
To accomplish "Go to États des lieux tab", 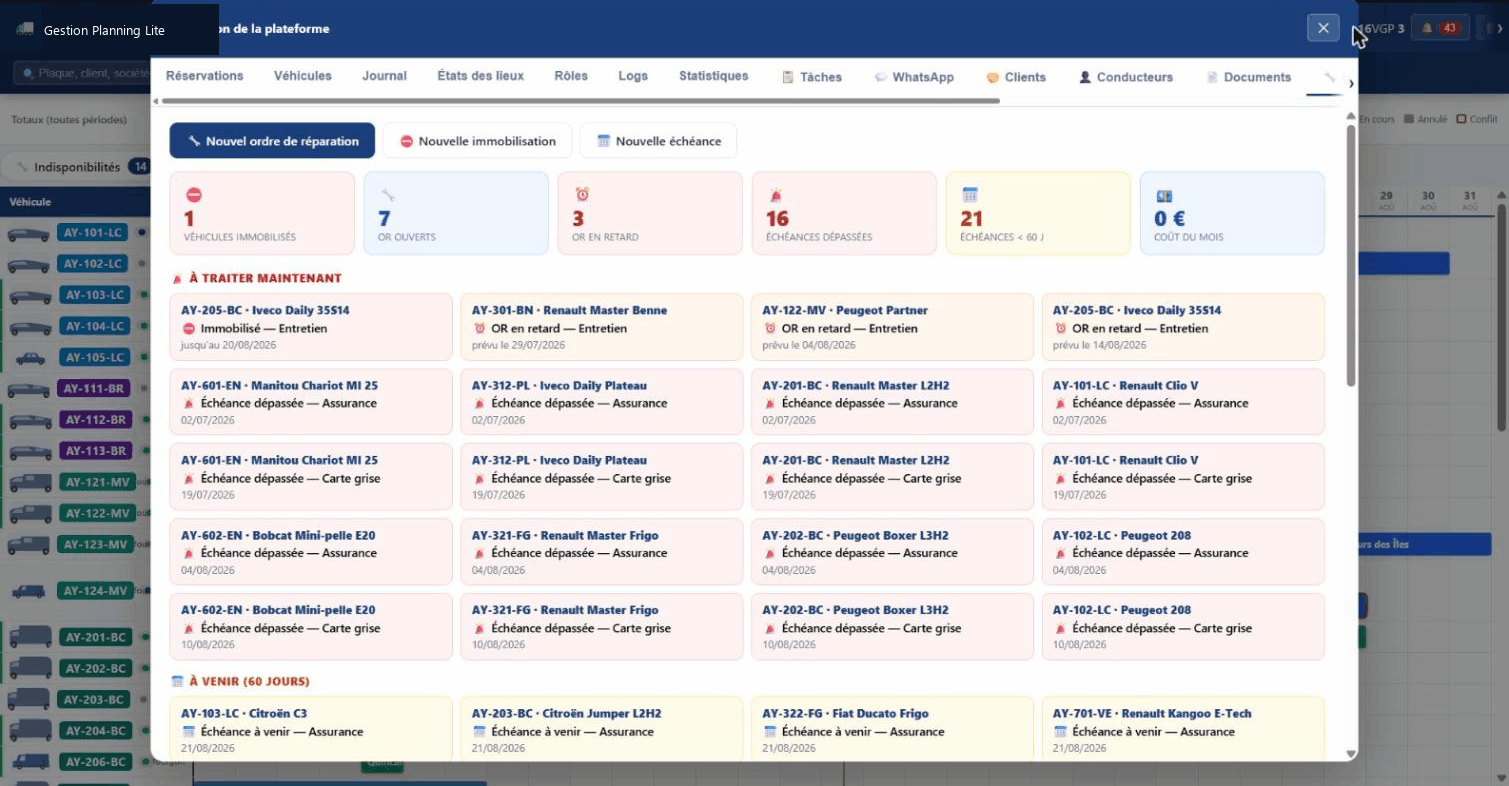I will tap(480, 76).
